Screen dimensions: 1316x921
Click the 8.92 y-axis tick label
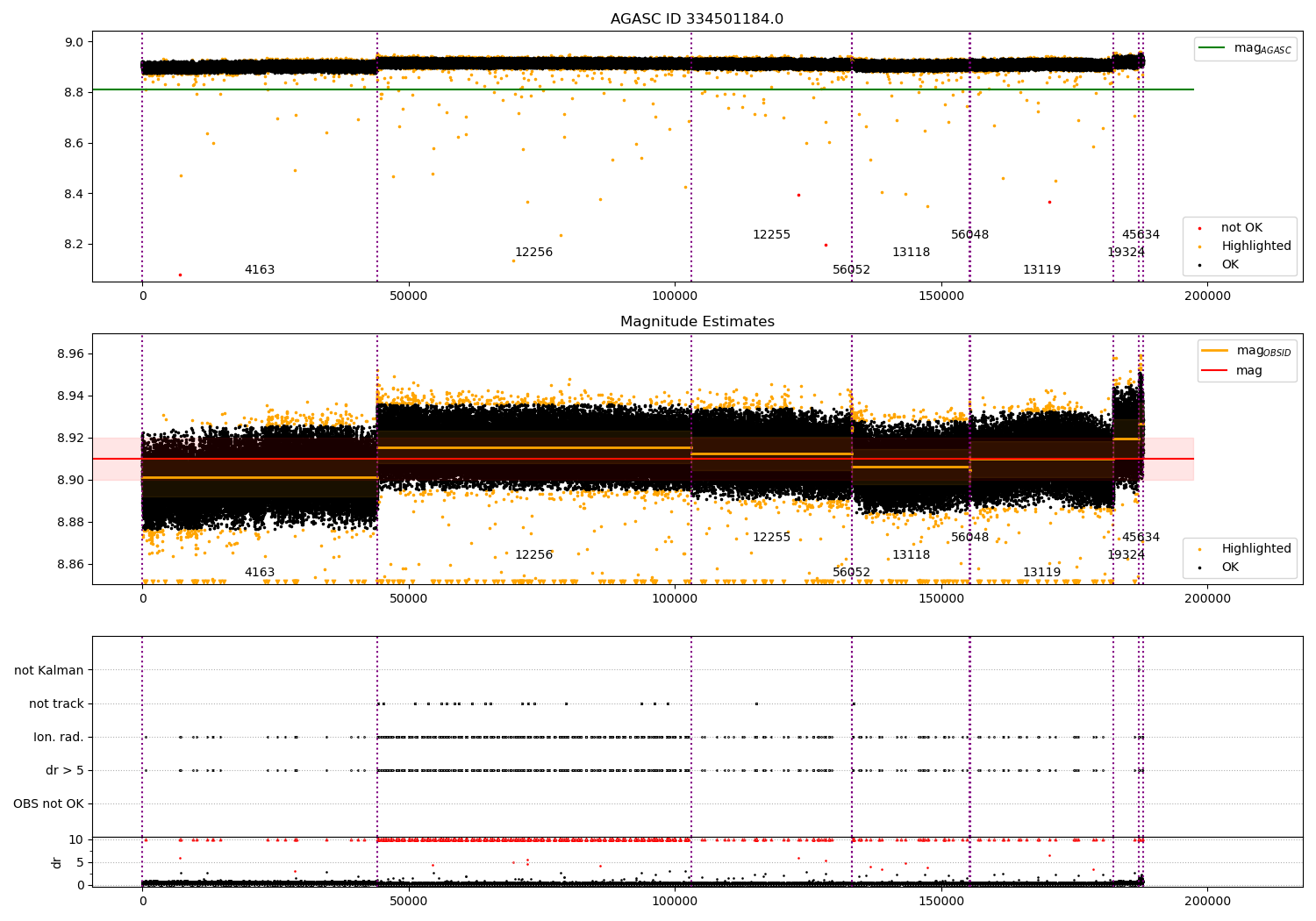pos(71,439)
